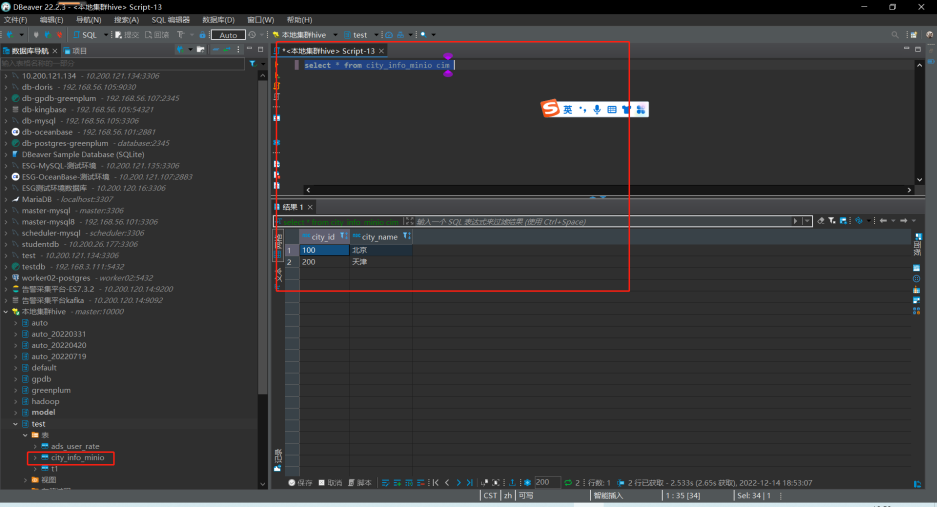Image resolution: width=937 pixels, height=507 pixels.
Task: Toggle the transaction lock icon in toolbar
Action: [202, 35]
